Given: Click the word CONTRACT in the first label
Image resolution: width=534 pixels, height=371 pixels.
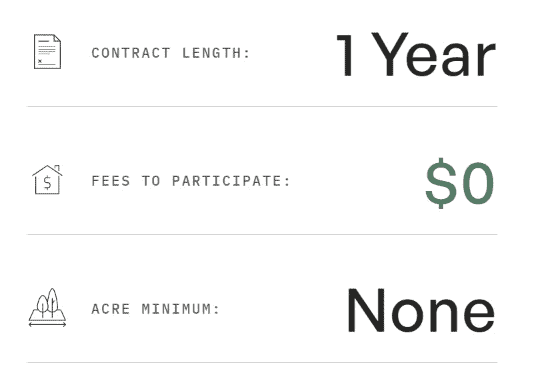Looking at the screenshot, I should (x=131, y=53).
